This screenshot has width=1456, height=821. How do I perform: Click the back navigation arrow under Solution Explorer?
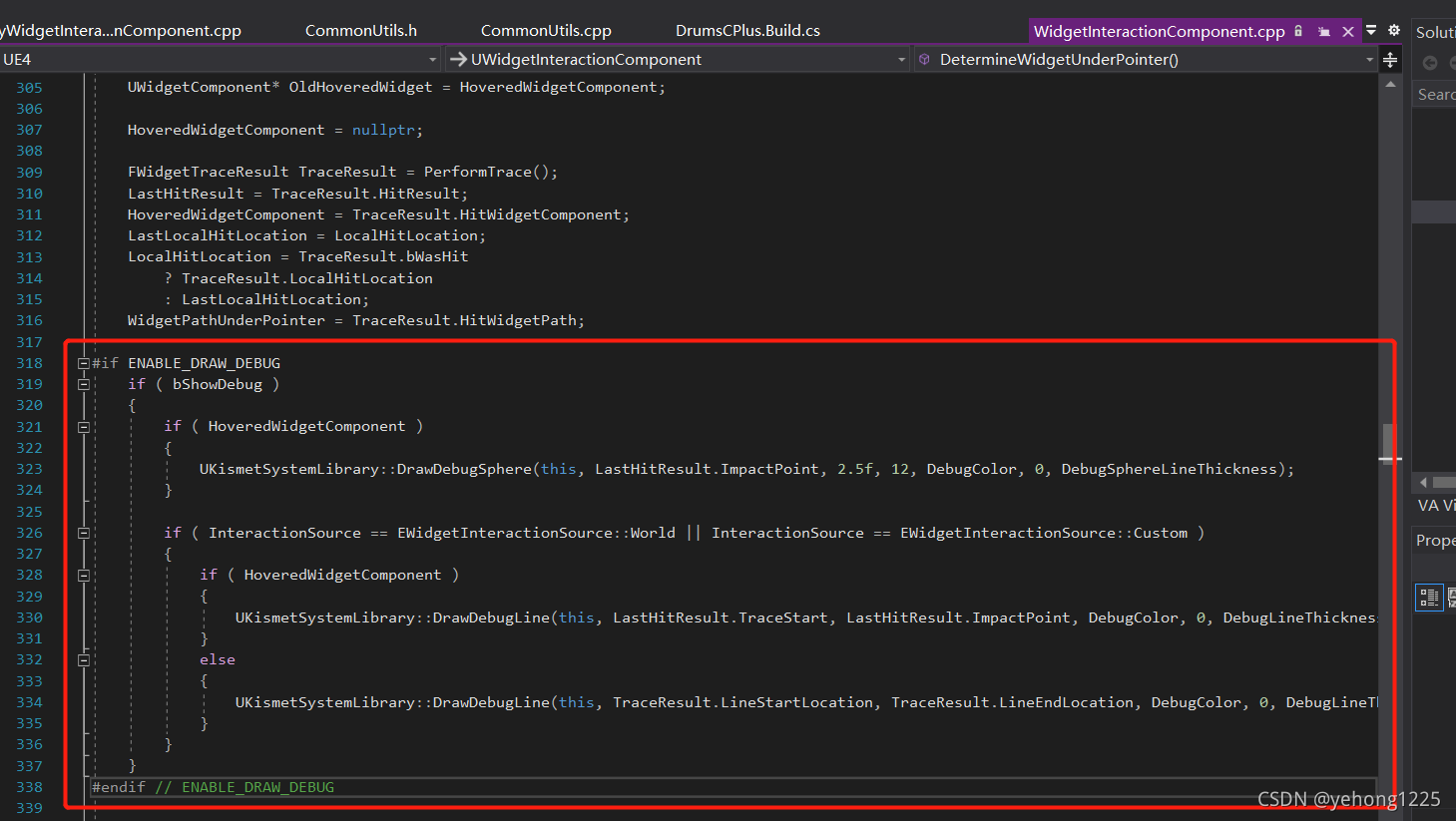[x=1429, y=63]
